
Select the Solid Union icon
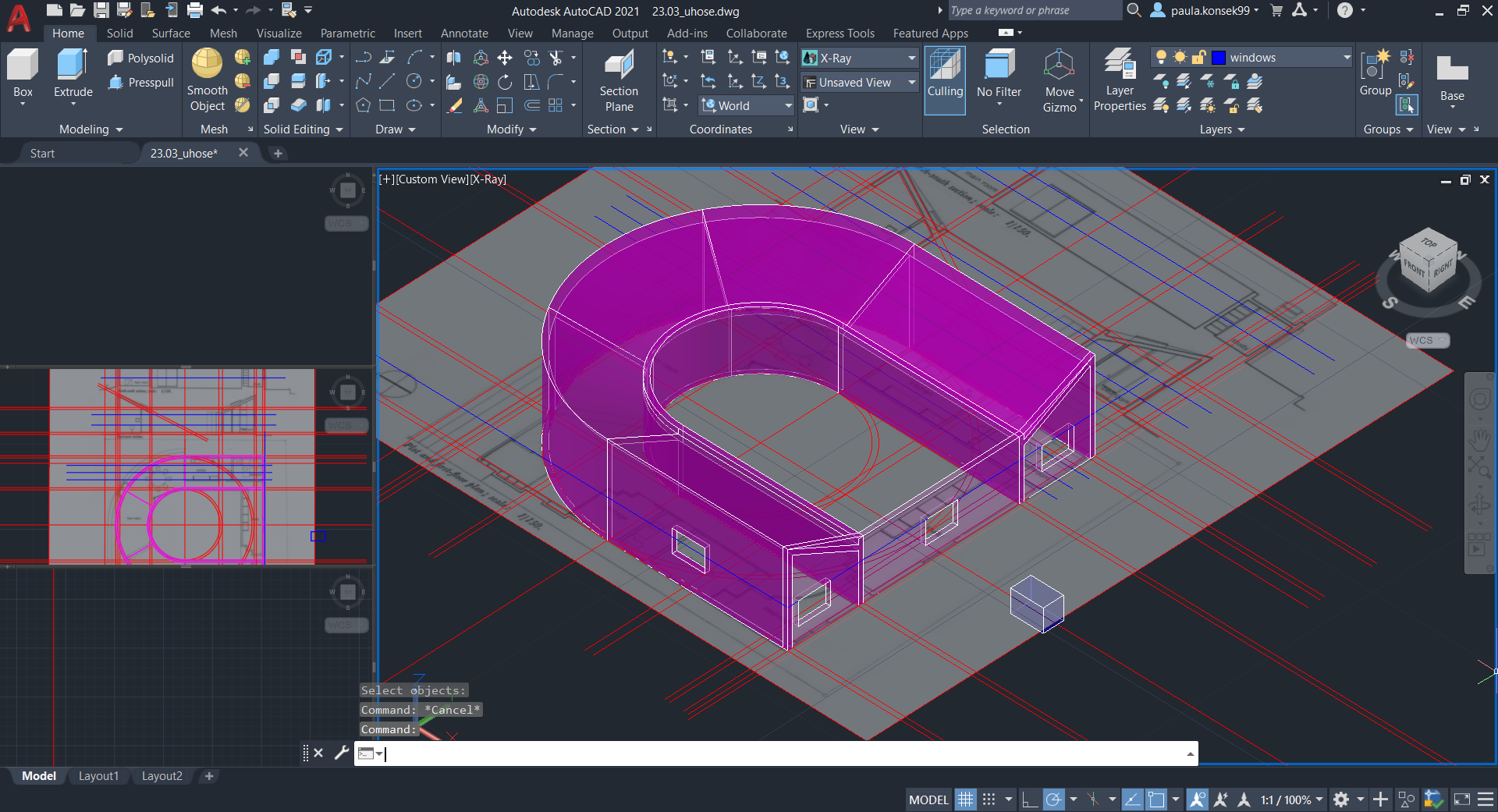[x=272, y=58]
